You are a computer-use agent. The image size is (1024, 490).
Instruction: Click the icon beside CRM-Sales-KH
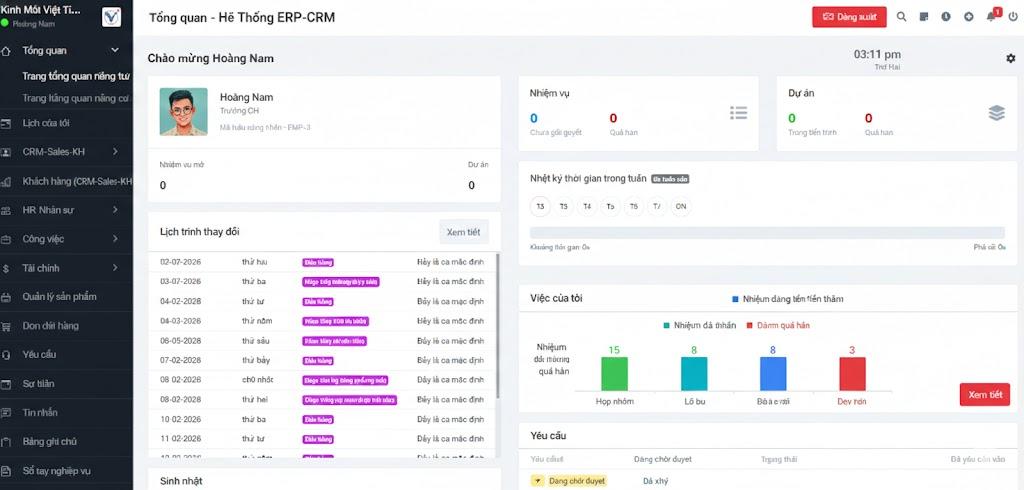pos(6,152)
